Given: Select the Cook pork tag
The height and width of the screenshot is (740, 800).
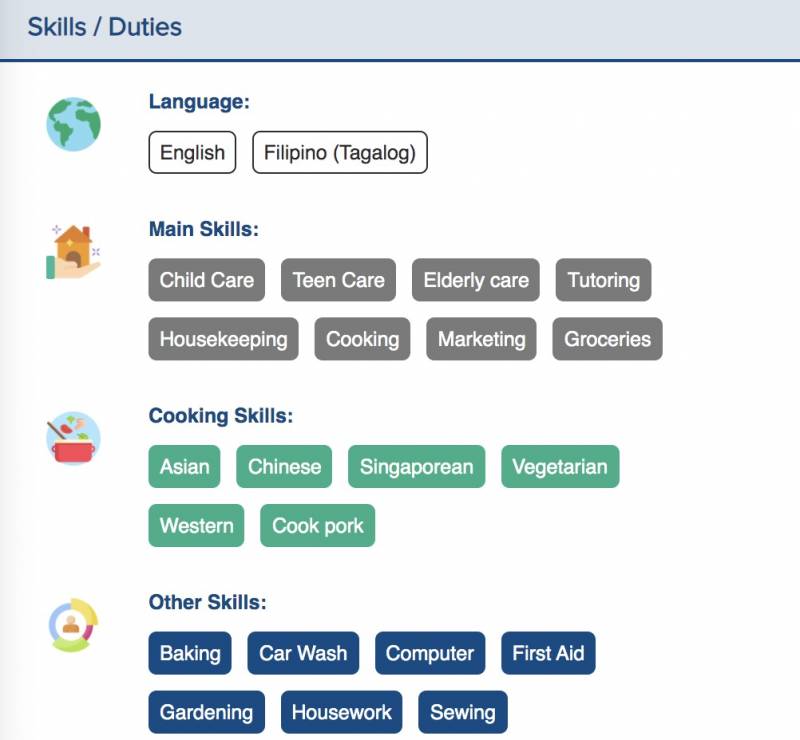Looking at the screenshot, I should (x=318, y=526).
